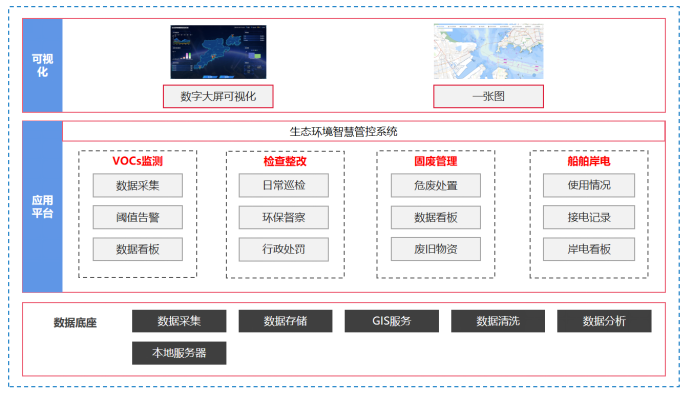The width and height of the screenshot is (693, 398).
Task: Open the 危废处置 module
Action: point(436,186)
